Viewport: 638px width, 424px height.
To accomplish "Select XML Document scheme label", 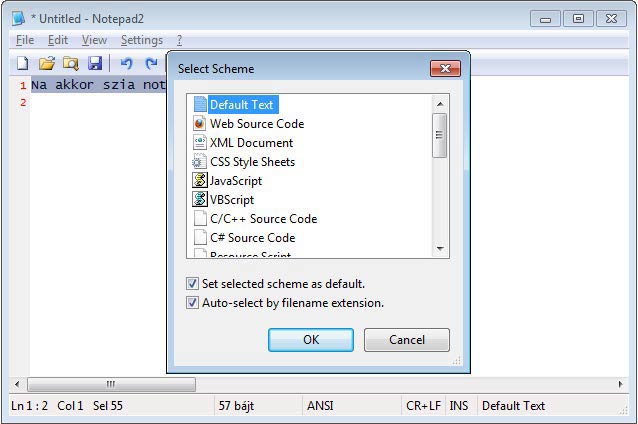I will (x=251, y=143).
